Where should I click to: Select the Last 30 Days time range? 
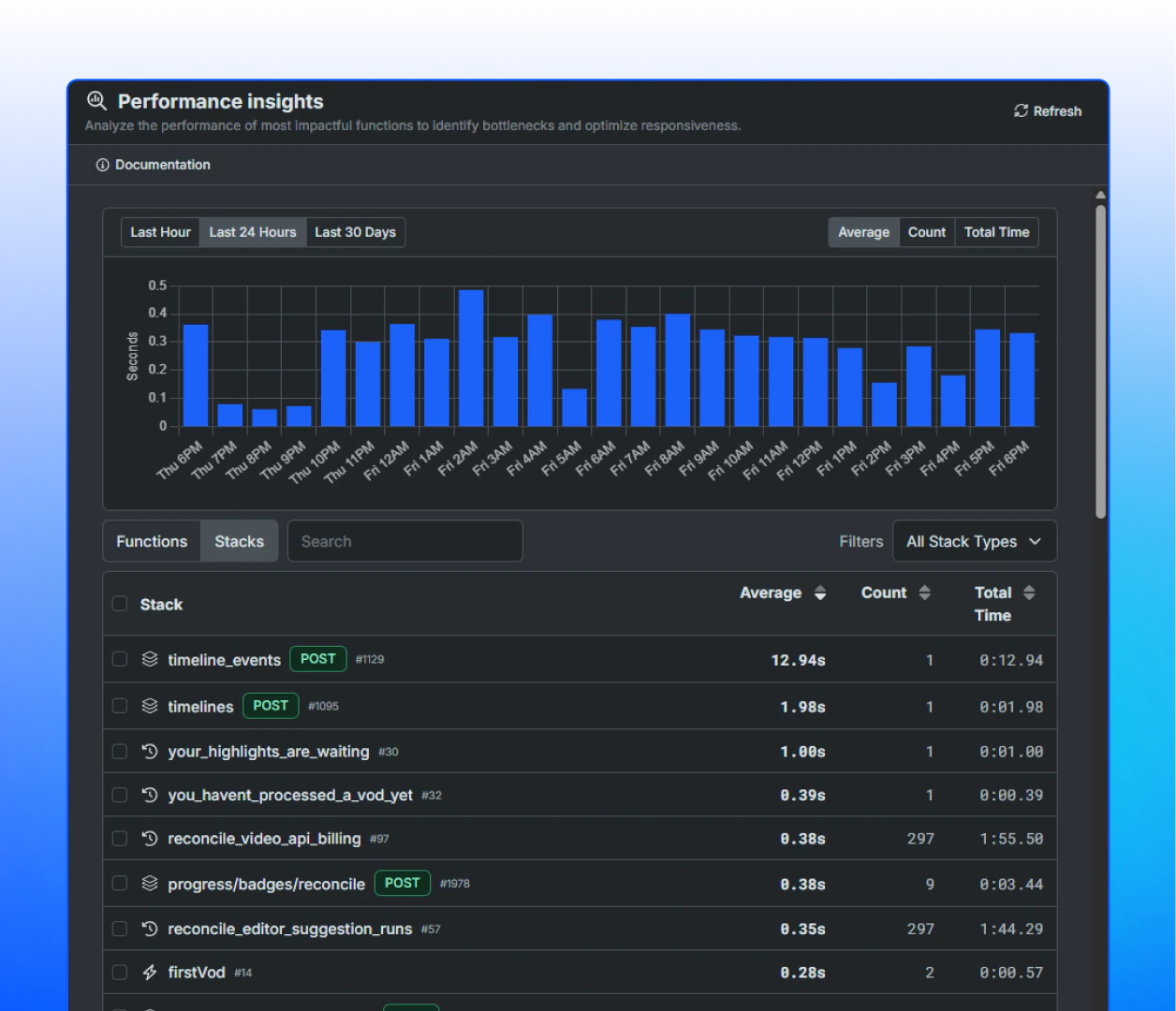pos(355,232)
